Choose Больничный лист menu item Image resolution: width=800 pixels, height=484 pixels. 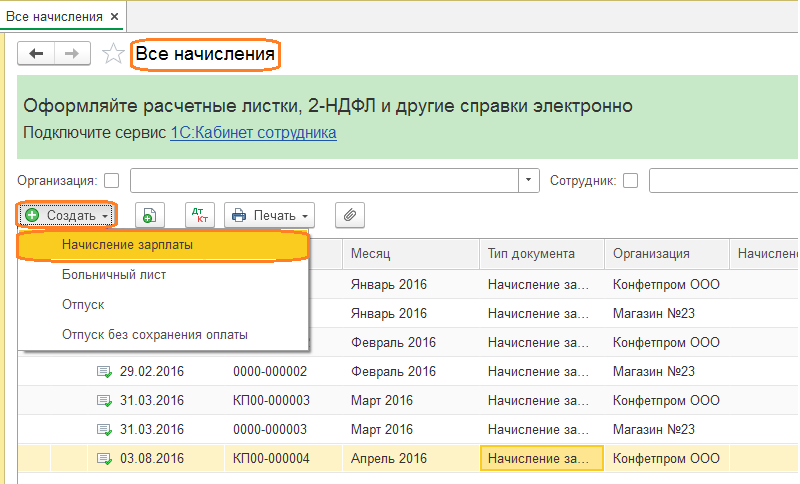pyautogui.click(x=113, y=274)
